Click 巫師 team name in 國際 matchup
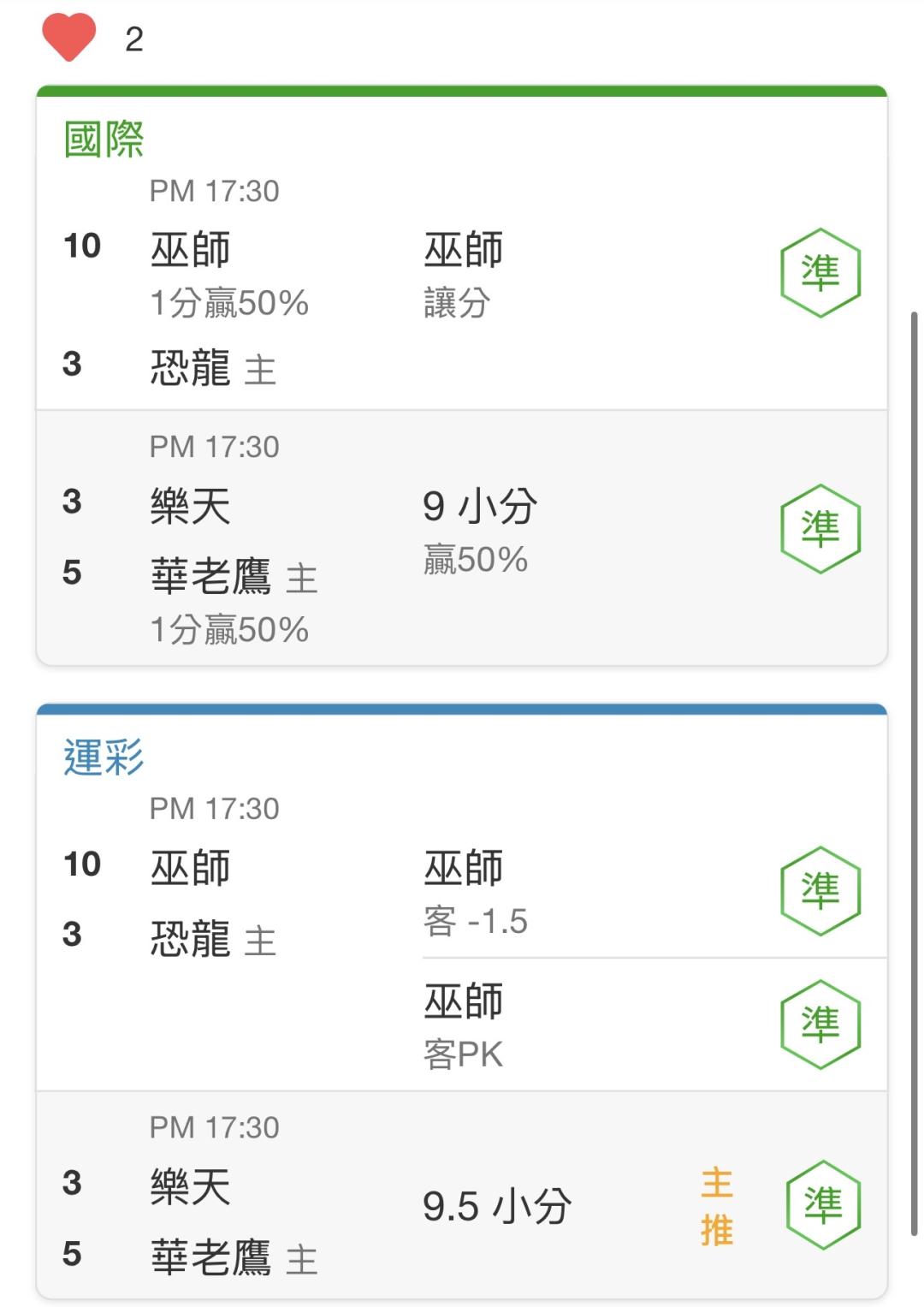This screenshot has width=924, height=1307. click(190, 249)
